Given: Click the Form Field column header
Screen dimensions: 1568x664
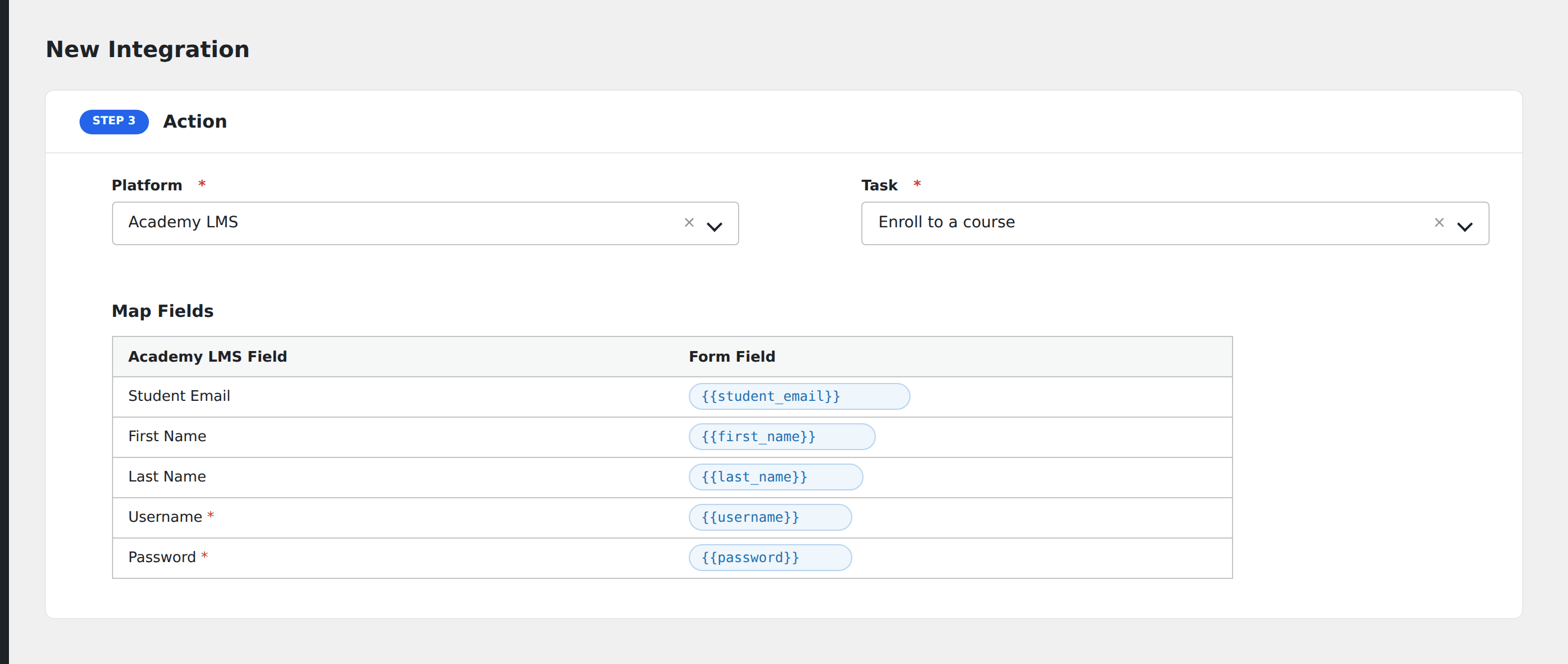Looking at the screenshot, I should pos(732,357).
